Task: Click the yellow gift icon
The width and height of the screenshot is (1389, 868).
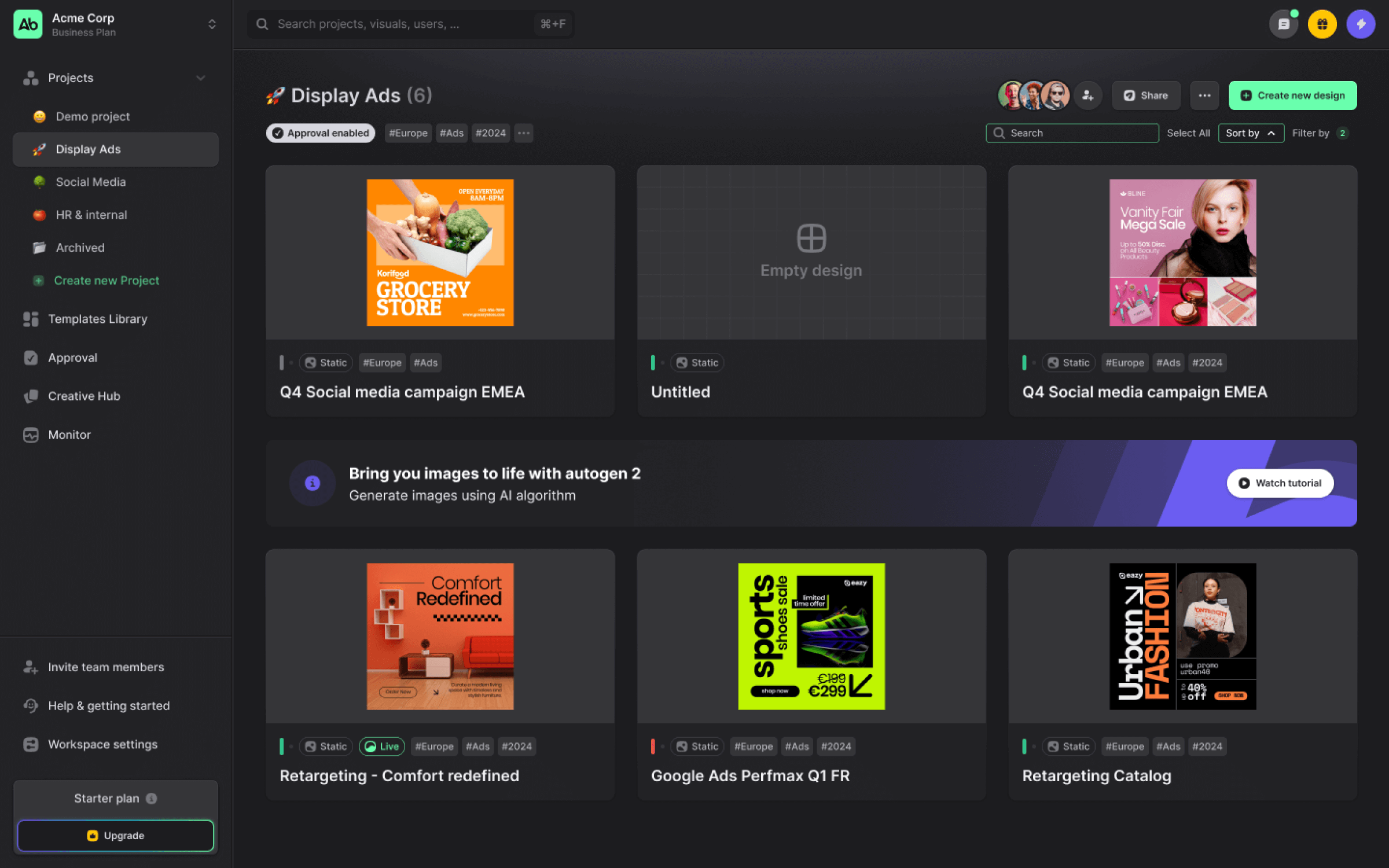Action: click(1322, 24)
